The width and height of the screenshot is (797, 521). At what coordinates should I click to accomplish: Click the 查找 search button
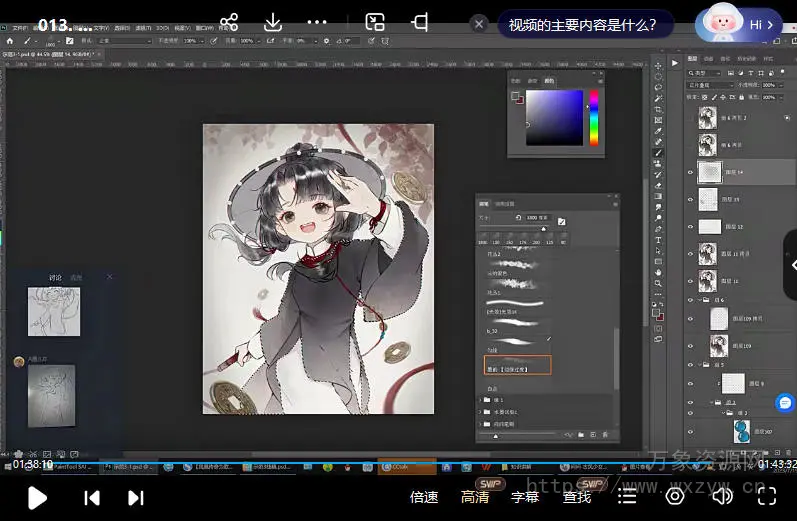tap(576, 497)
